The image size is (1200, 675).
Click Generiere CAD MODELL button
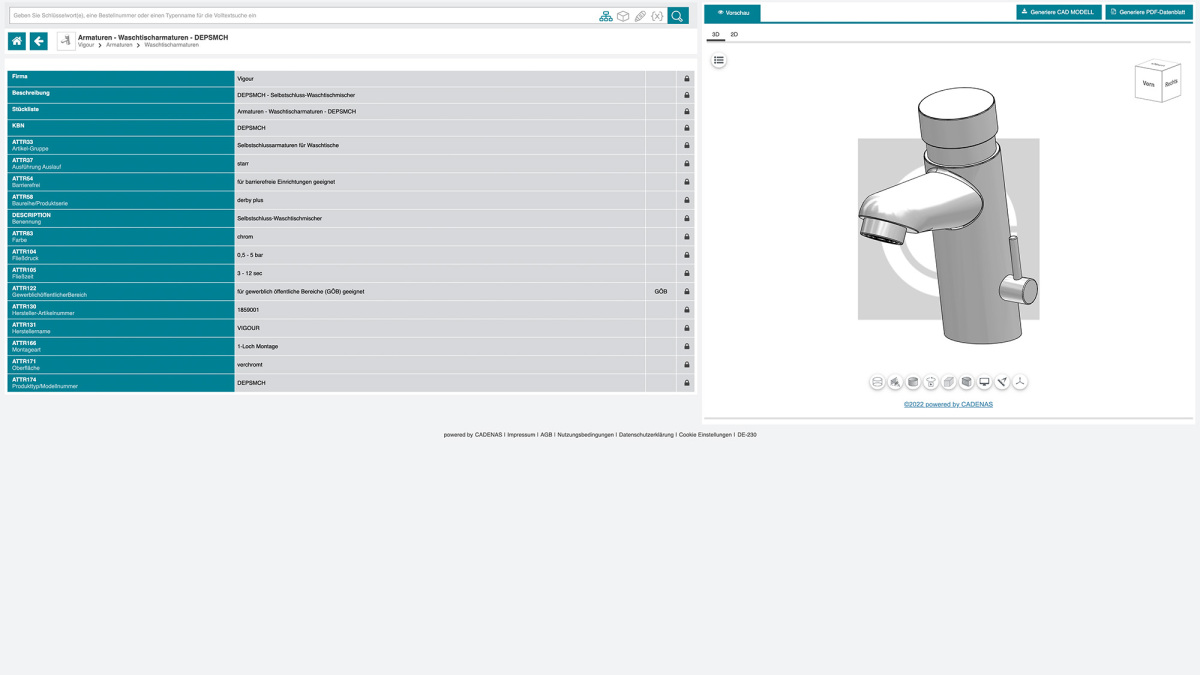coord(1058,12)
